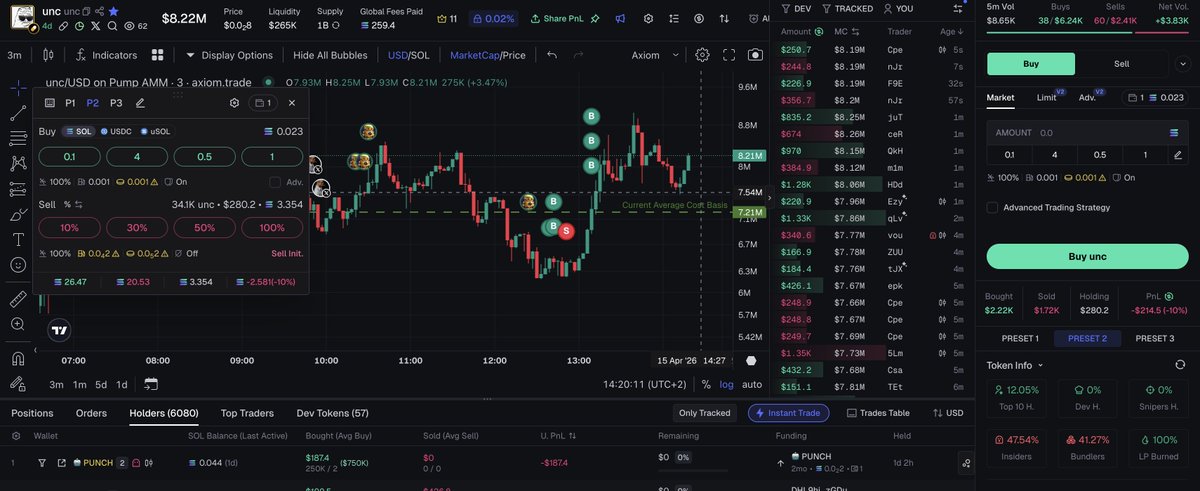Viewport: 1200px width, 491px height.
Task: Select the brush drawing tool
Action: point(17,214)
